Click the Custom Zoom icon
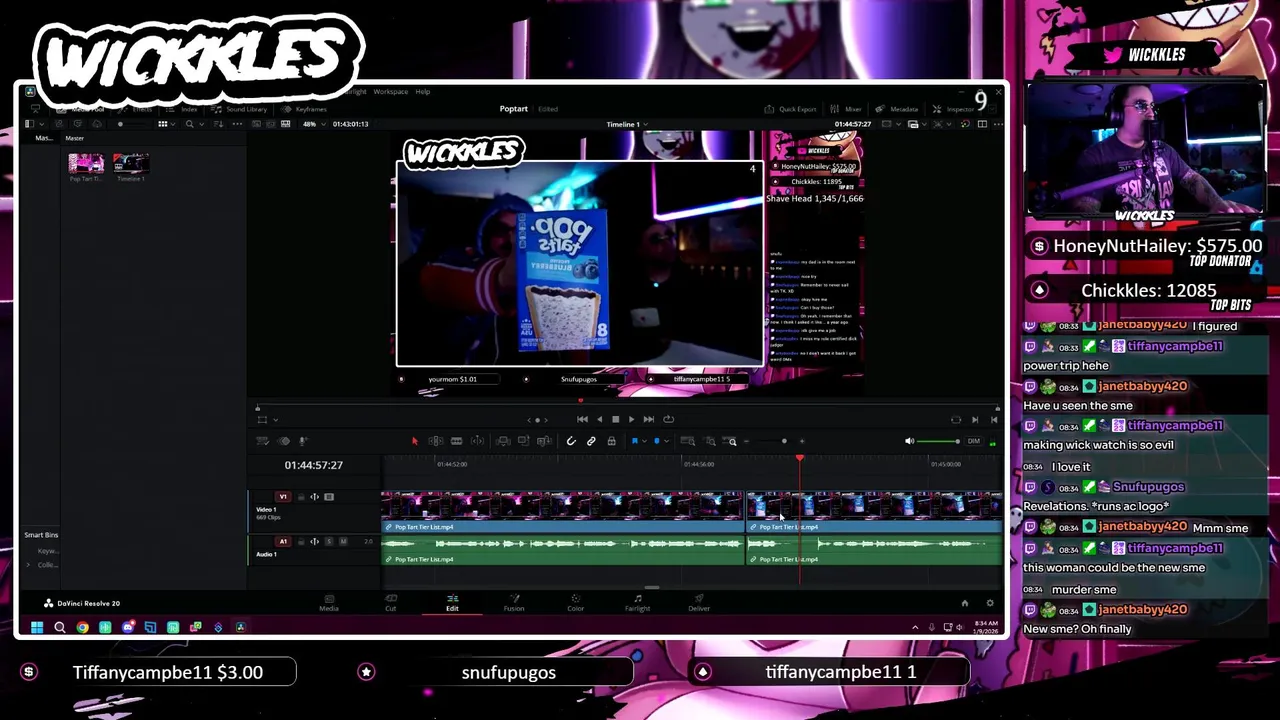This screenshot has height=720, width=1280. [x=732, y=441]
